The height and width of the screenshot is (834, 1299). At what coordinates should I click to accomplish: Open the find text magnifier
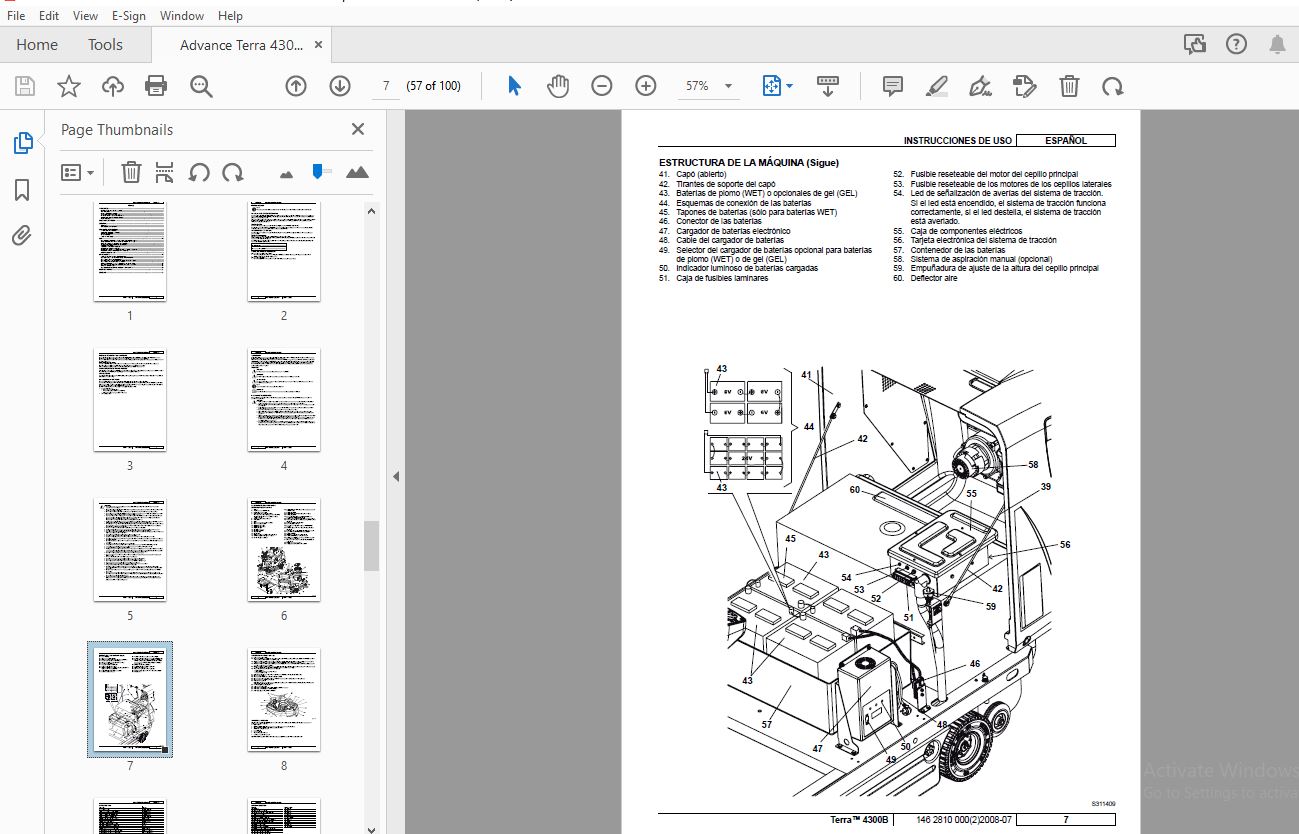(x=201, y=86)
